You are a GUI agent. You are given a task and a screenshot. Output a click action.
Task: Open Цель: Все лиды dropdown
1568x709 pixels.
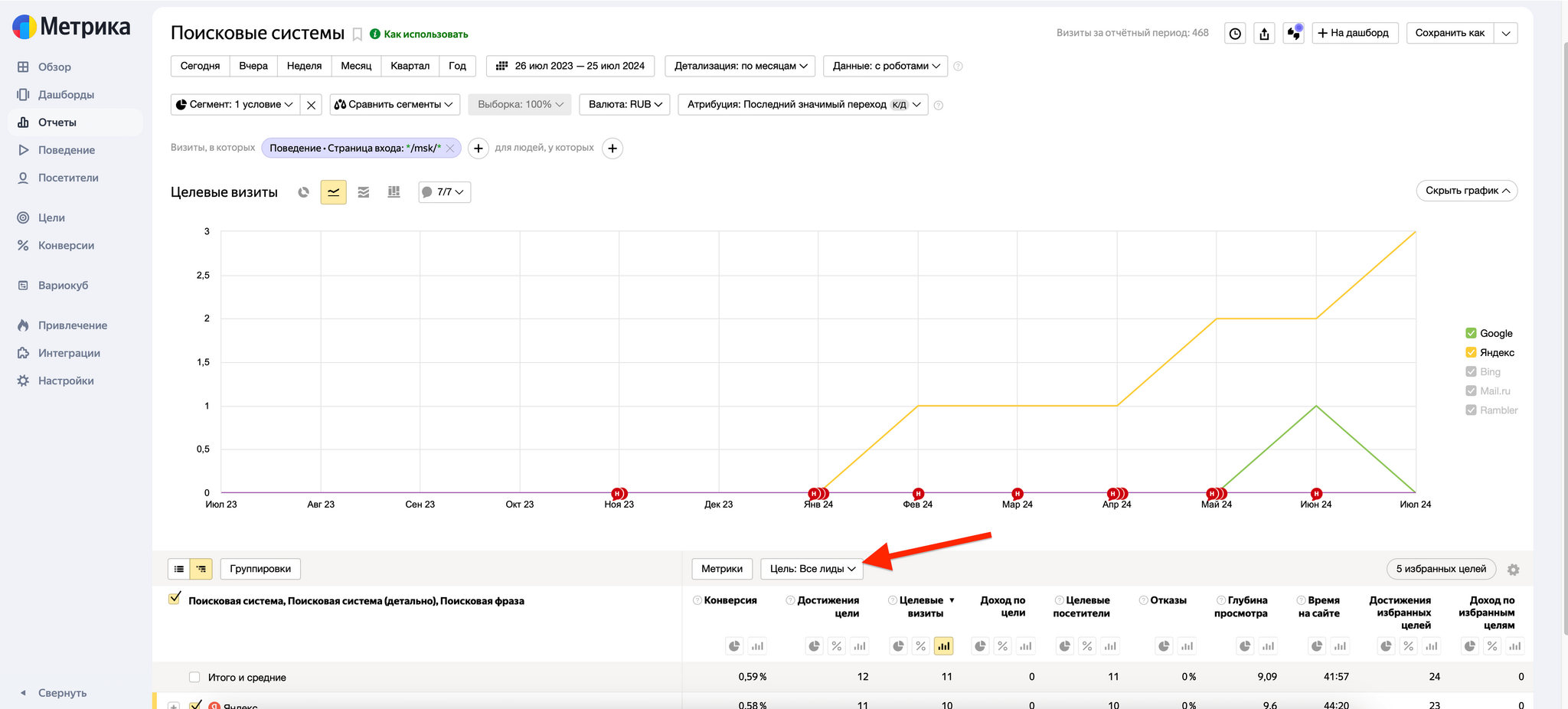click(x=812, y=569)
